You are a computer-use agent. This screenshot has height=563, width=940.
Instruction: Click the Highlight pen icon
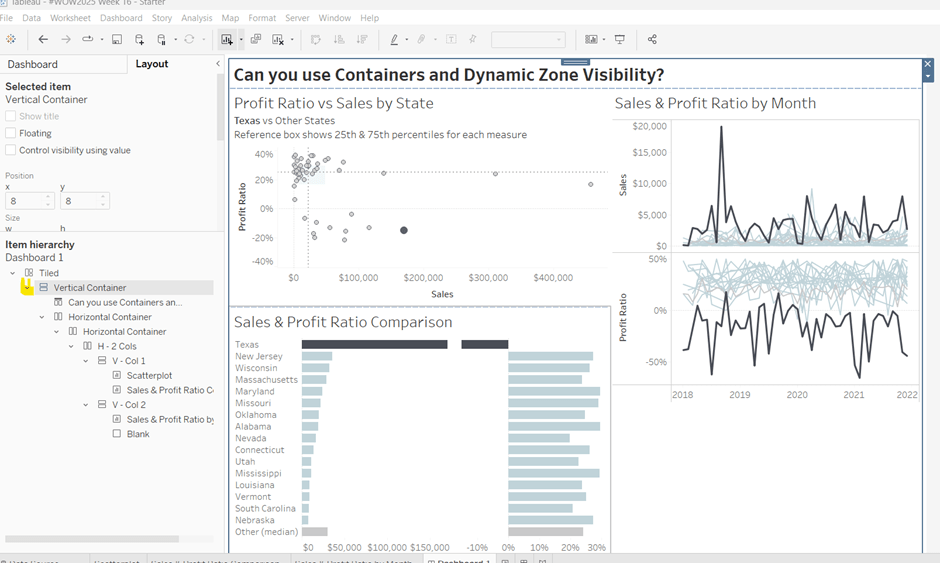coord(394,39)
